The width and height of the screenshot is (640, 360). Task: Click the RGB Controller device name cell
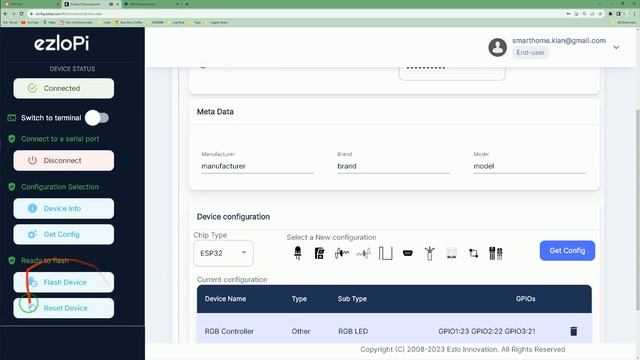pos(229,331)
